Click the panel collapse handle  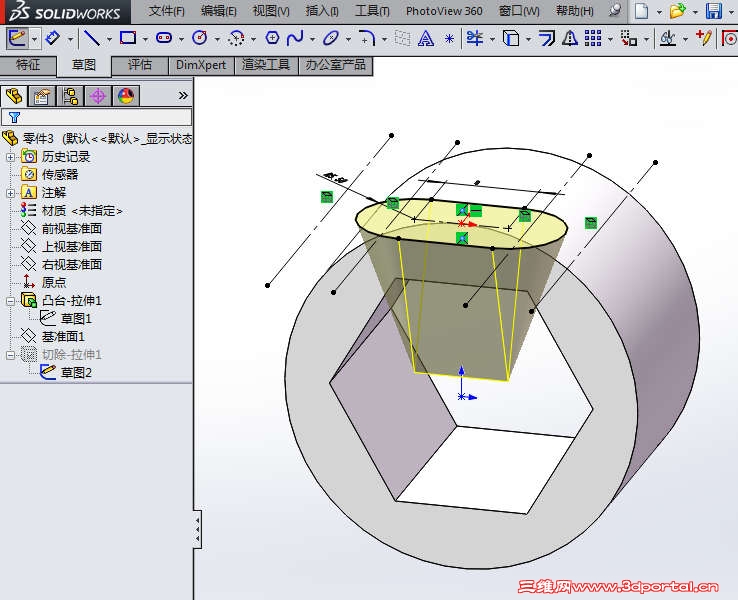pyautogui.click(x=198, y=530)
